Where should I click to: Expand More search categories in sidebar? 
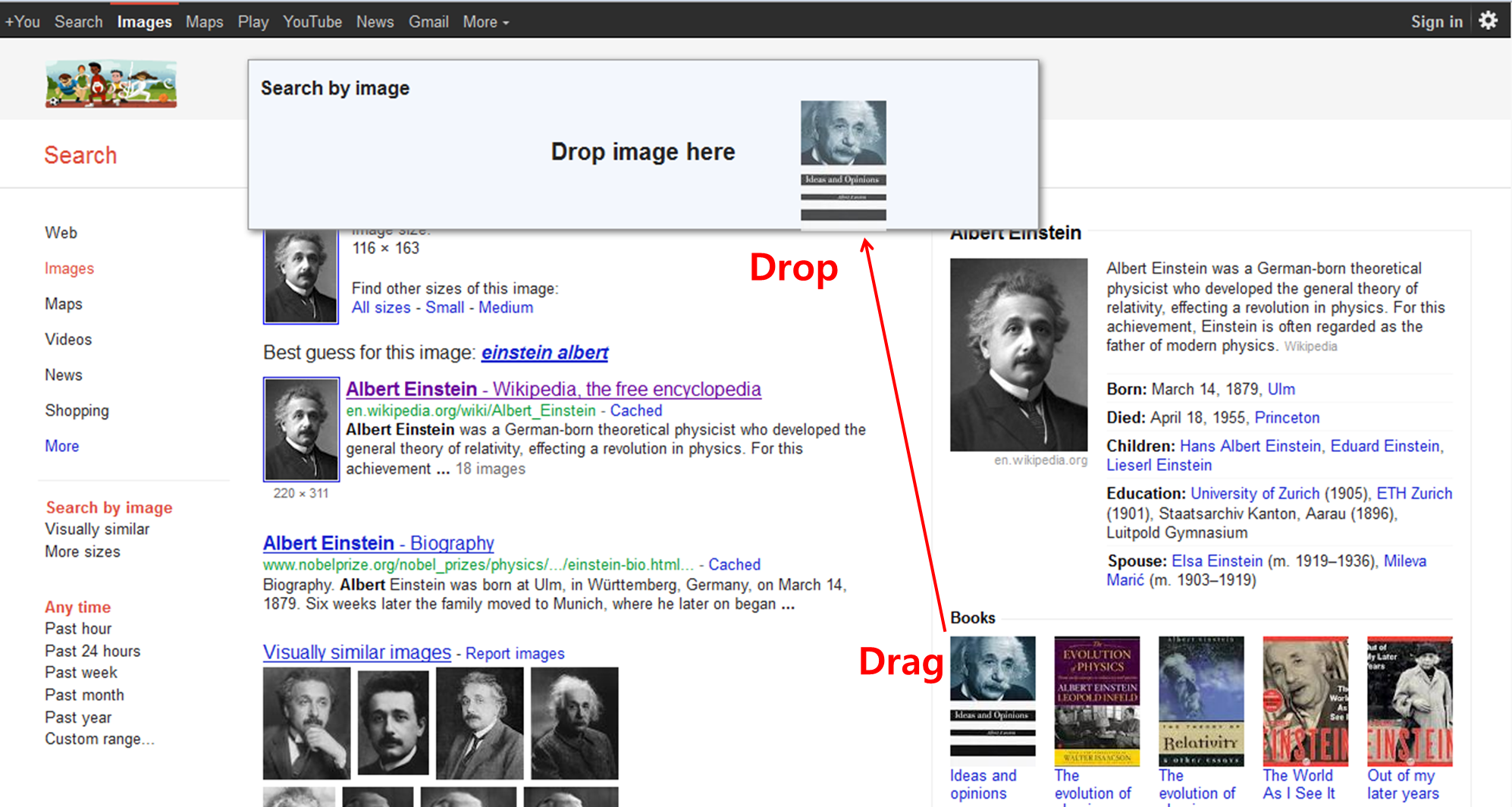point(61,446)
